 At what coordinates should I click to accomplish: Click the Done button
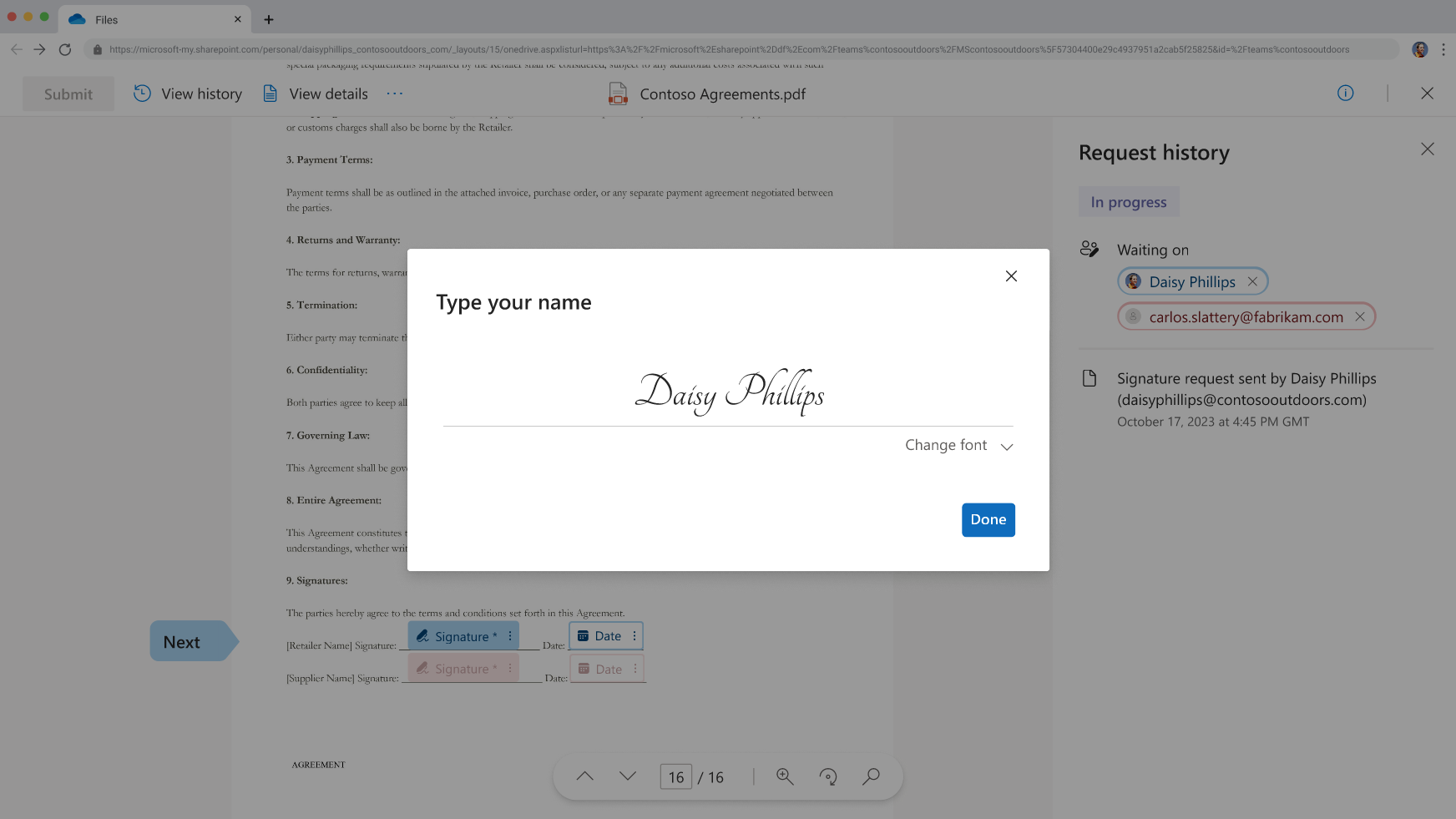988,519
